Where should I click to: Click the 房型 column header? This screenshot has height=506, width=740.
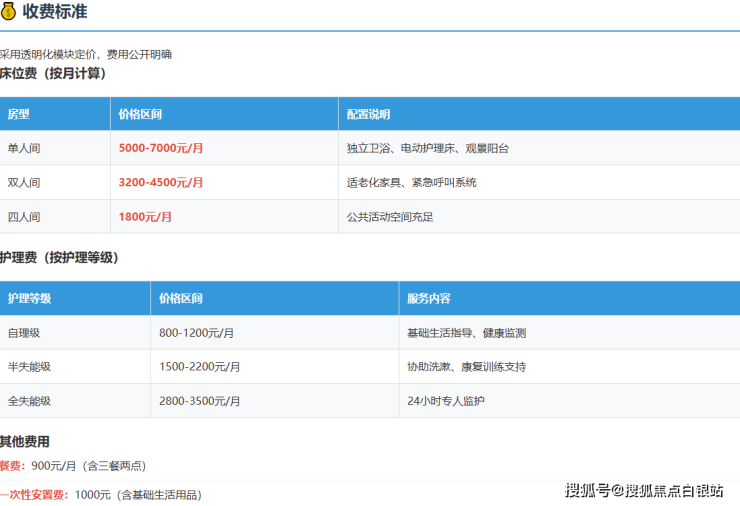pos(19,114)
